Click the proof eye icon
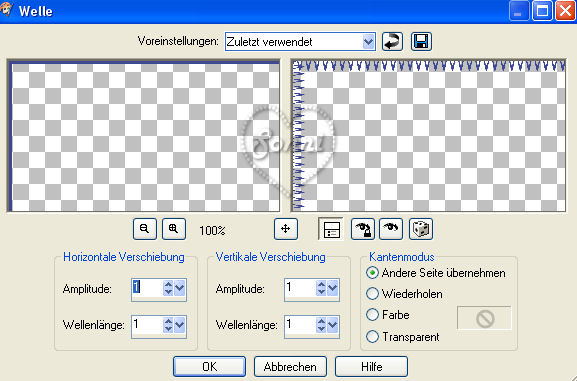This screenshot has height=381, width=577. click(391, 229)
